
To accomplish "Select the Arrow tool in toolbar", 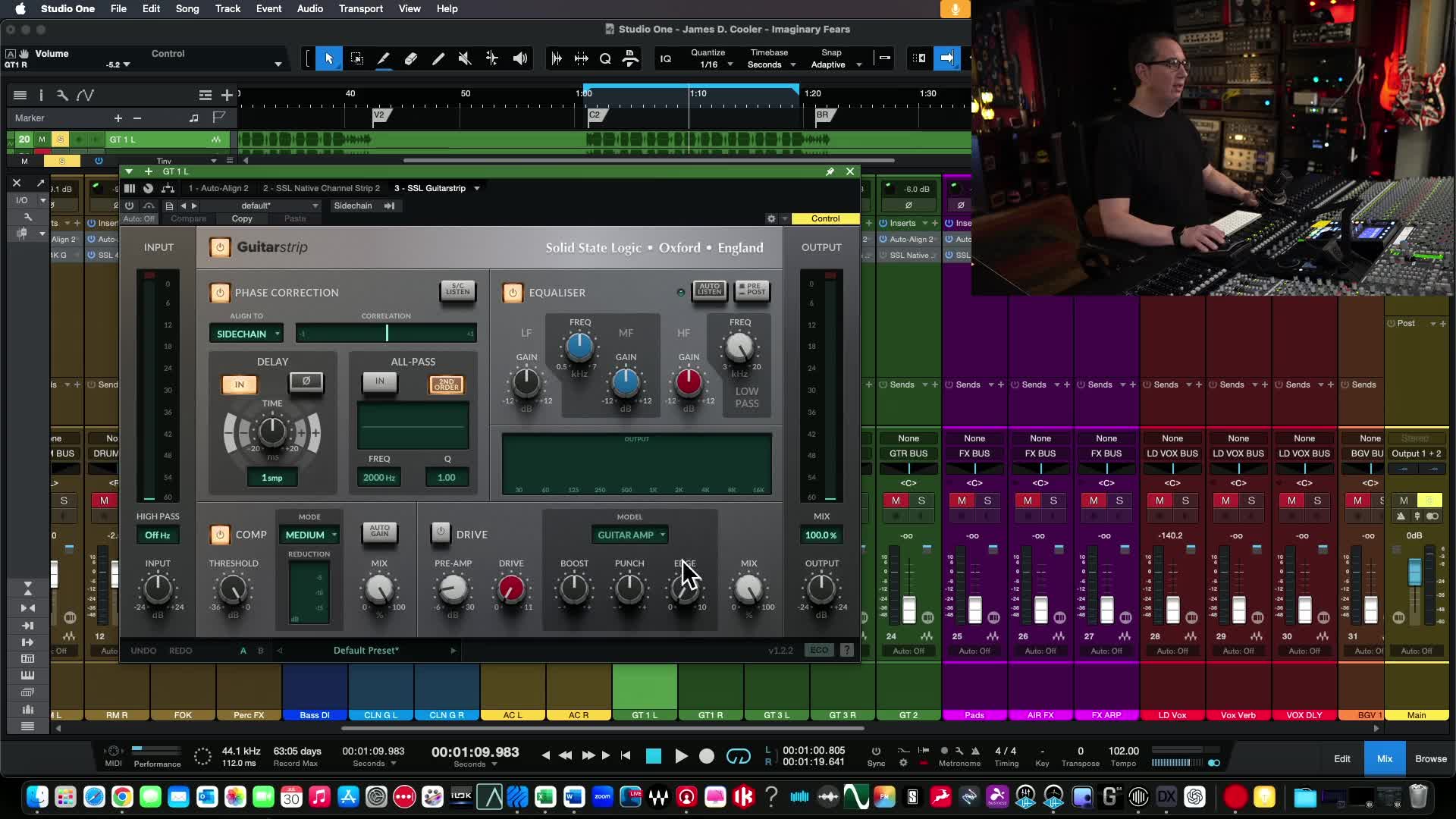I will coord(329,58).
